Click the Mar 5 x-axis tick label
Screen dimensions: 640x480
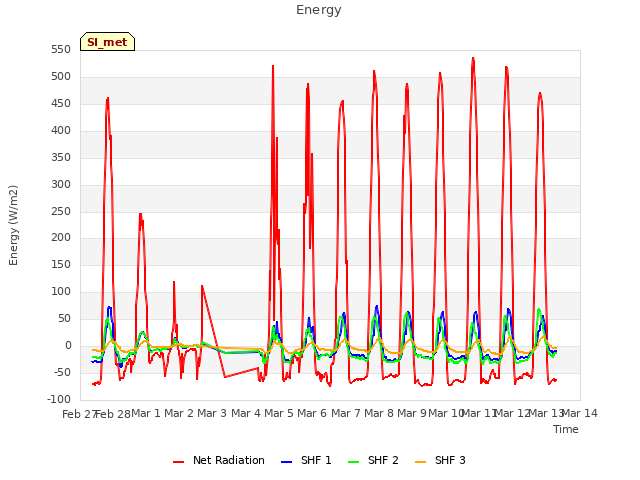coord(279,413)
